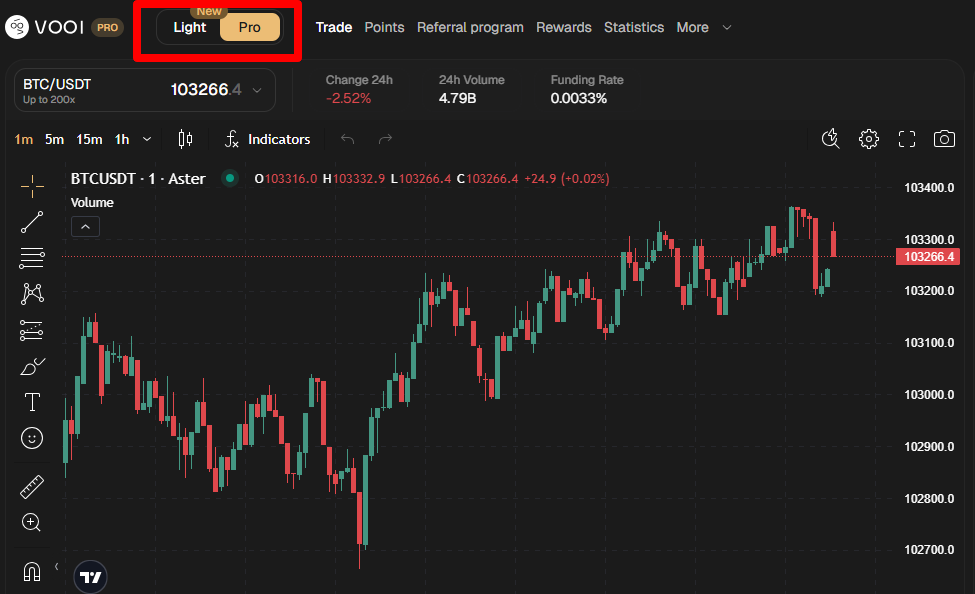Screen dimensions: 975x594
Task: Open the Referral program page
Action: (x=470, y=27)
